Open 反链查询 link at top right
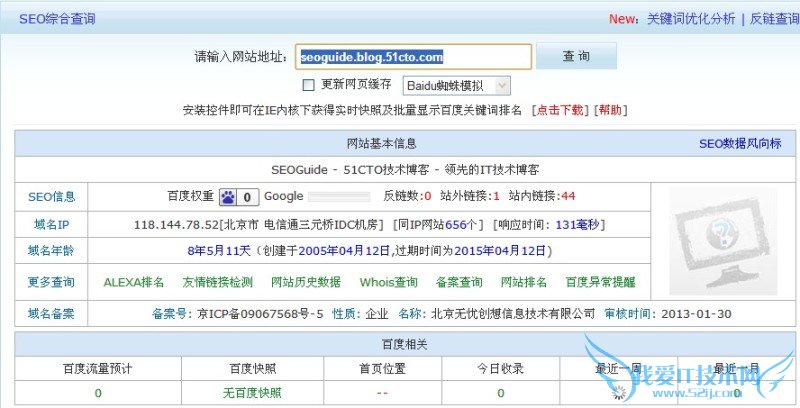The width and height of the screenshot is (800, 408). pos(774,19)
